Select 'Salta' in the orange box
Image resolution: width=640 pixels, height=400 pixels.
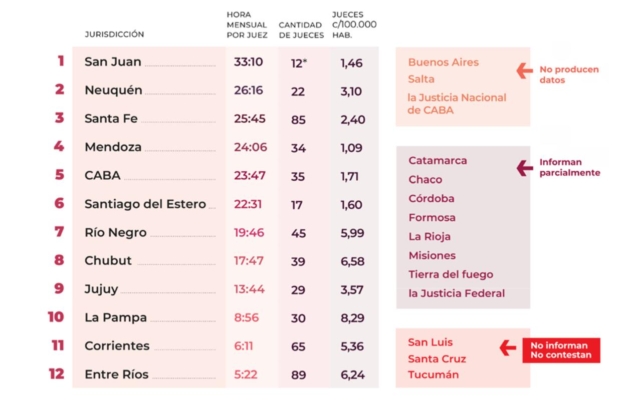pos(423,79)
